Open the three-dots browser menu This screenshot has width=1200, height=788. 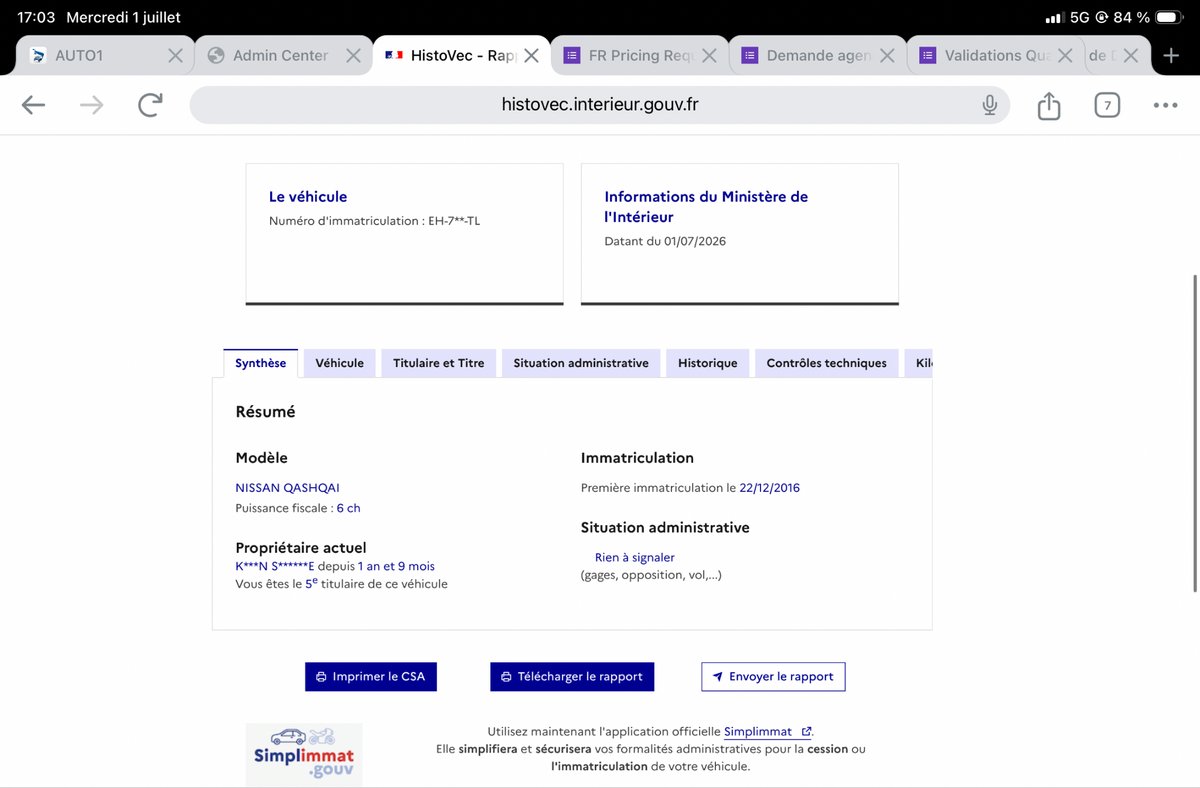tap(1165, 105)
